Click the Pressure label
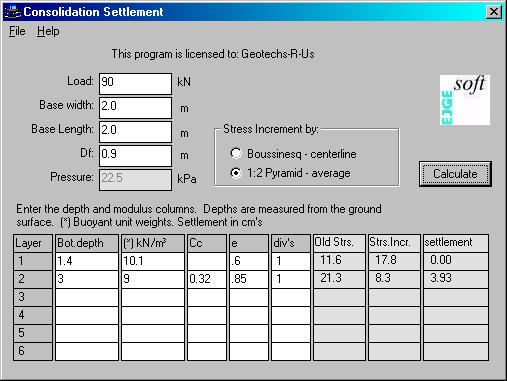 coord(72,177)
